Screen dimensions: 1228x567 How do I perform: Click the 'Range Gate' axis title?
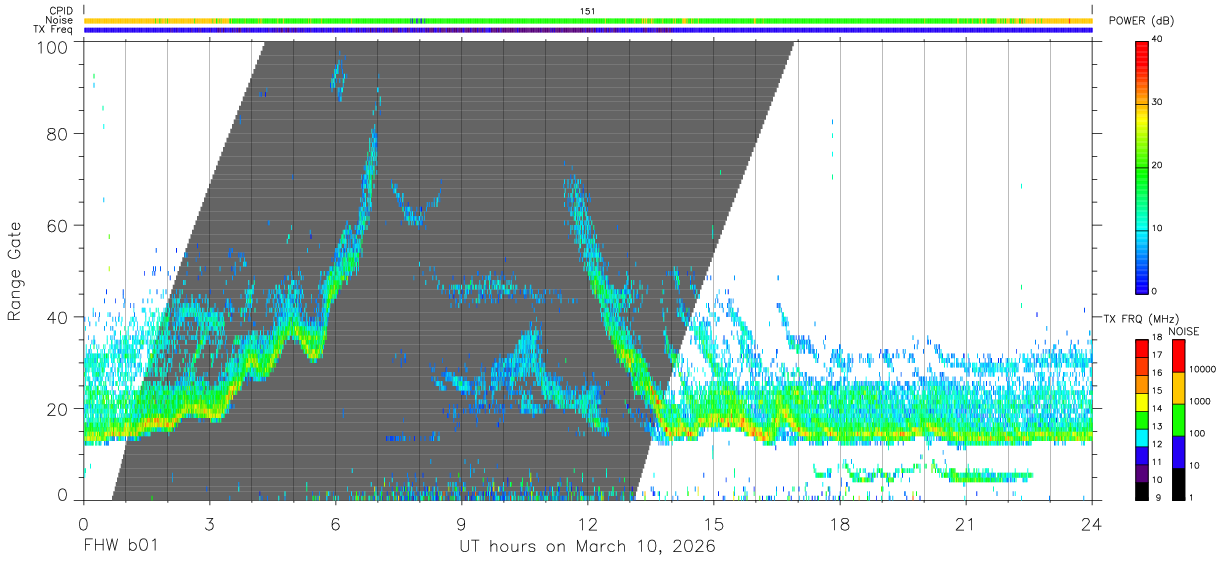[x=16, y=271]
